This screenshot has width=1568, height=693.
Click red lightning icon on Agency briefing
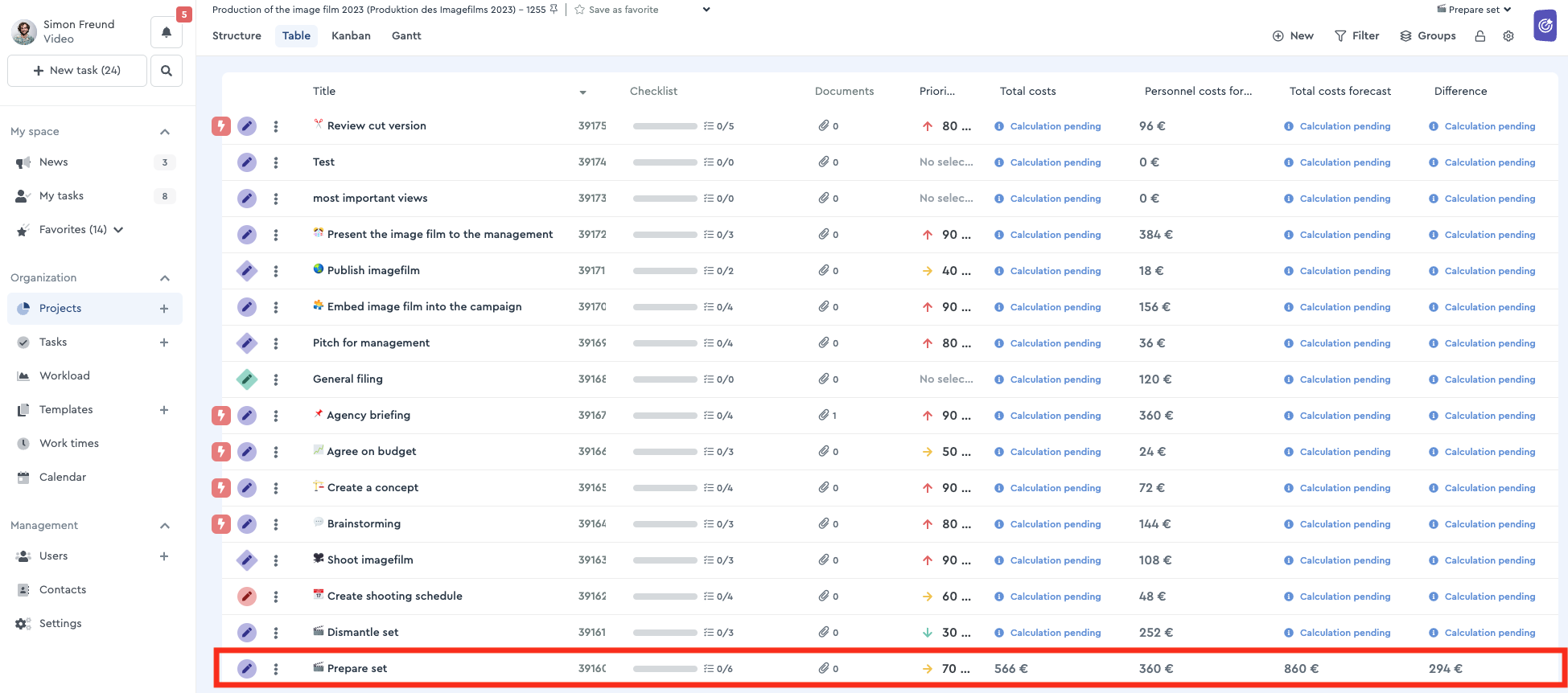(x=221, y=416)
